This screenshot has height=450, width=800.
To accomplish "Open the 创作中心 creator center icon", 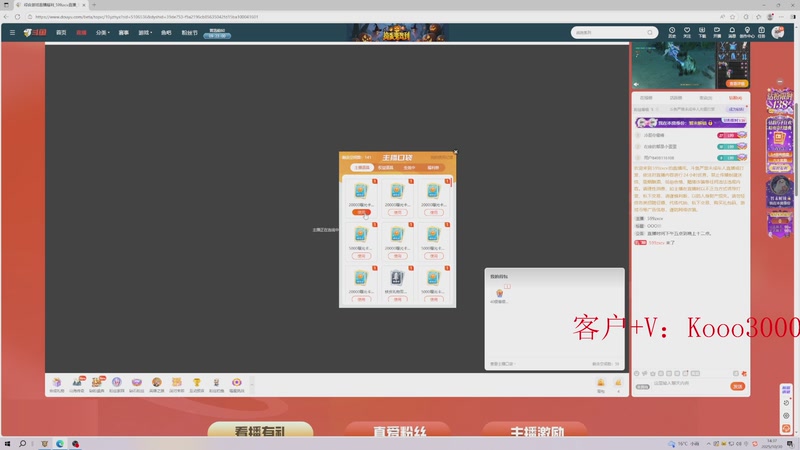I will click(747, 32).
